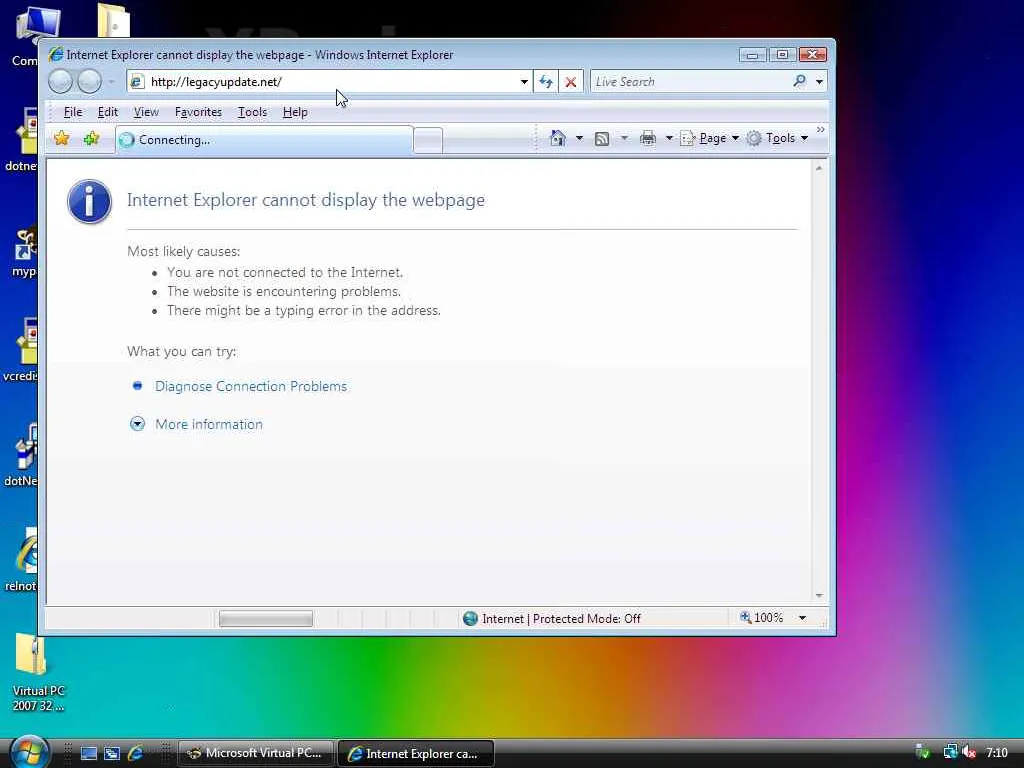Image resolution: width=1024 pixels, height=768 pixels.
Task: Expand More information section
Action: (x=209, y=424)
